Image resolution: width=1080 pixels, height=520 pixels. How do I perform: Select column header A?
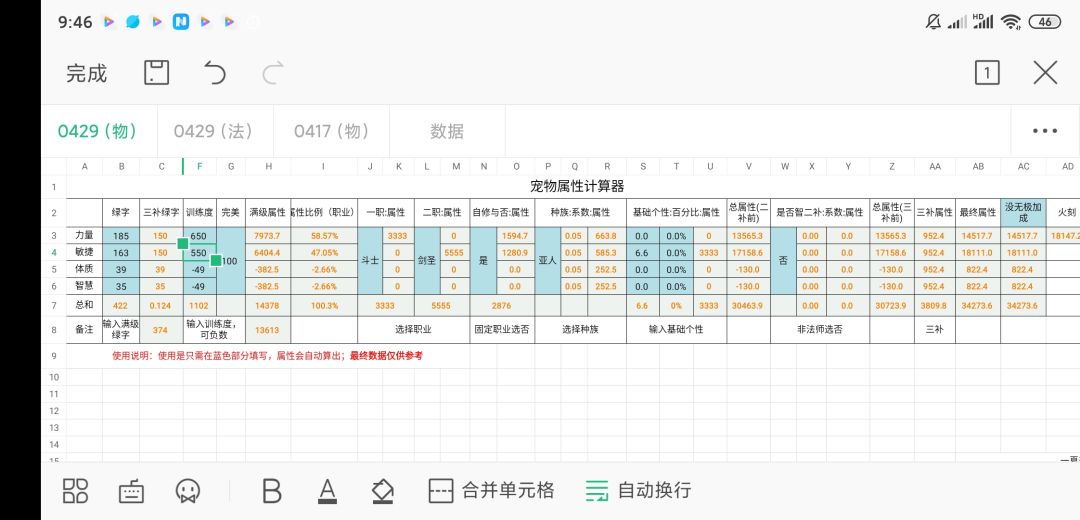tap(84, 167)
